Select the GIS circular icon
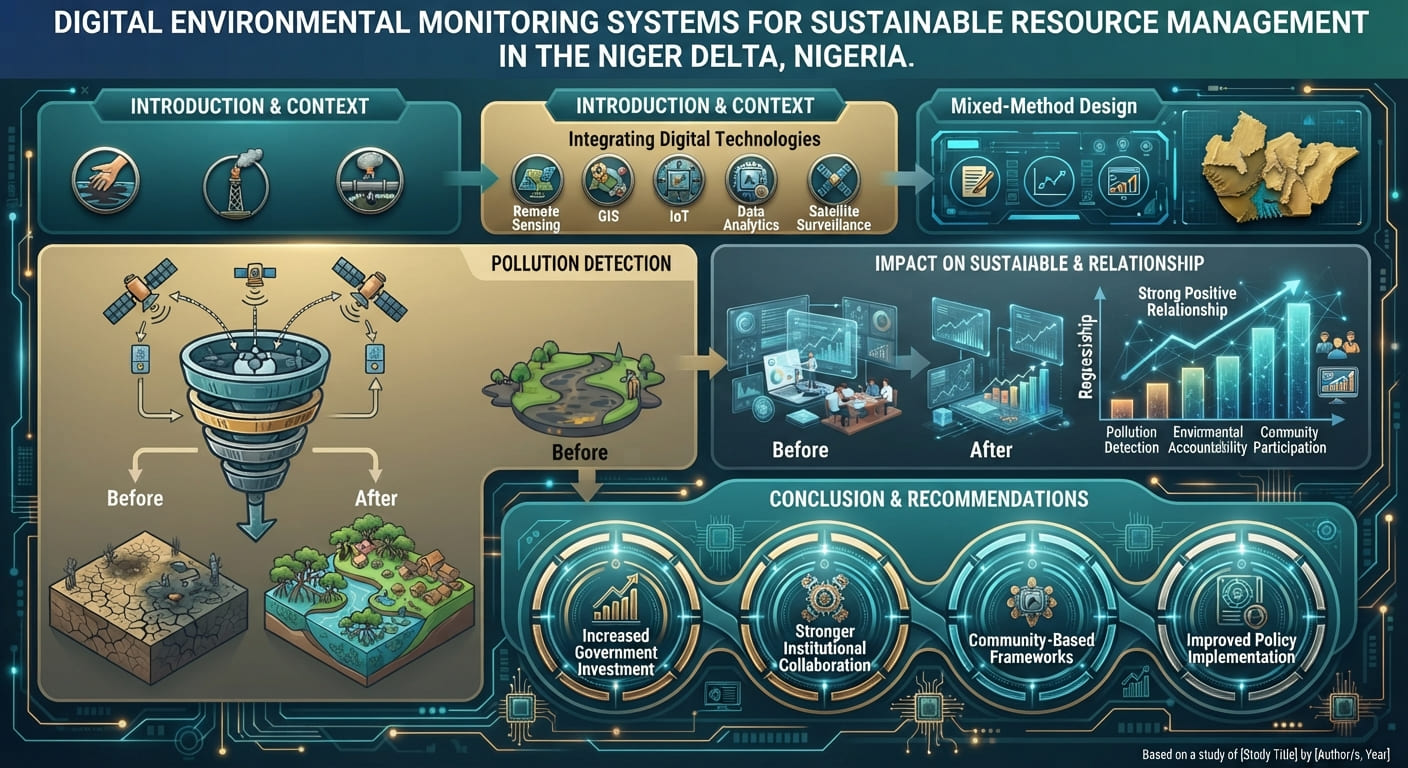This screenshot has width=1408, height=768. click(609, 181)
